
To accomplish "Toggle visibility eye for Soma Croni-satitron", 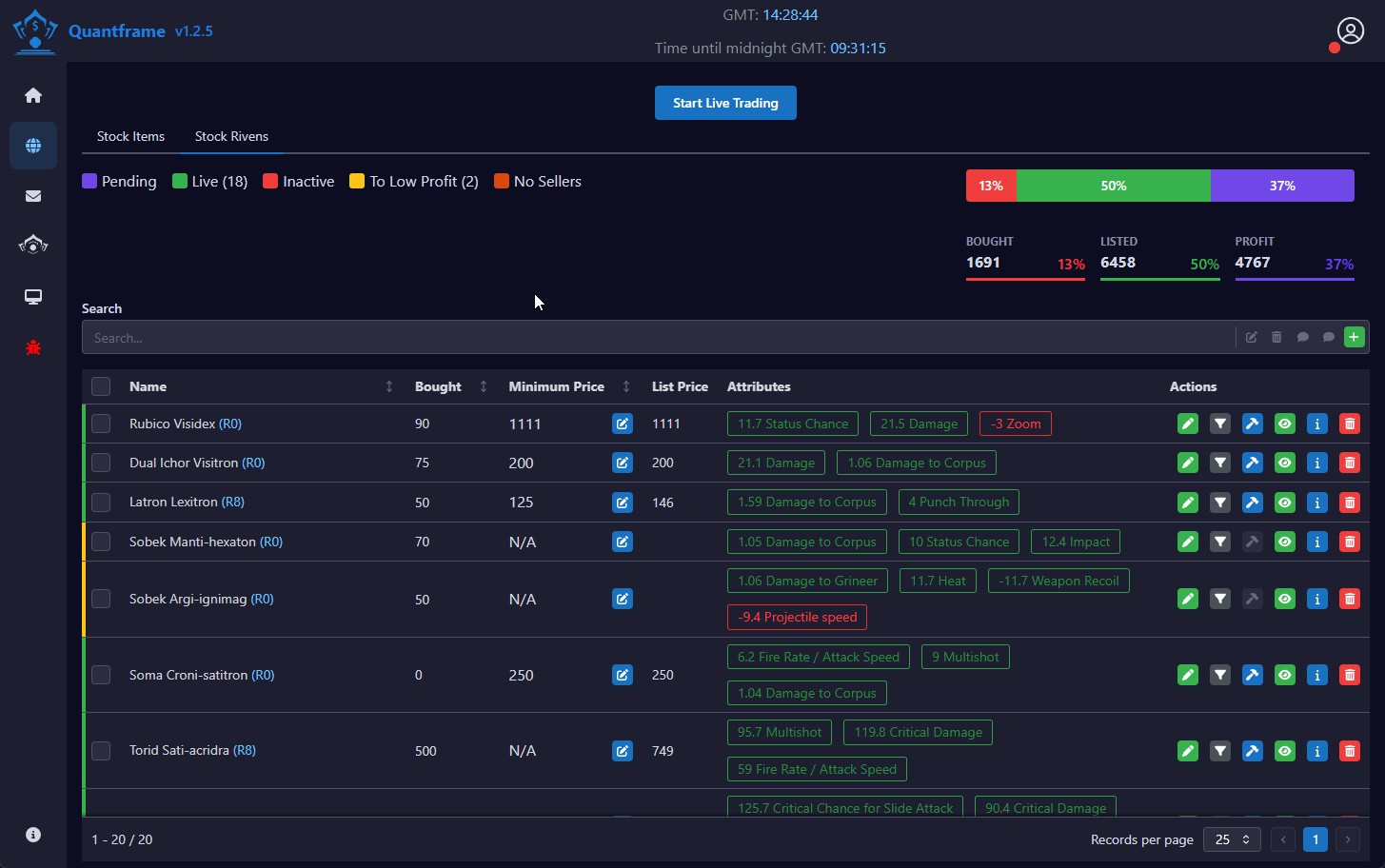I will [x=1285, y=675].
